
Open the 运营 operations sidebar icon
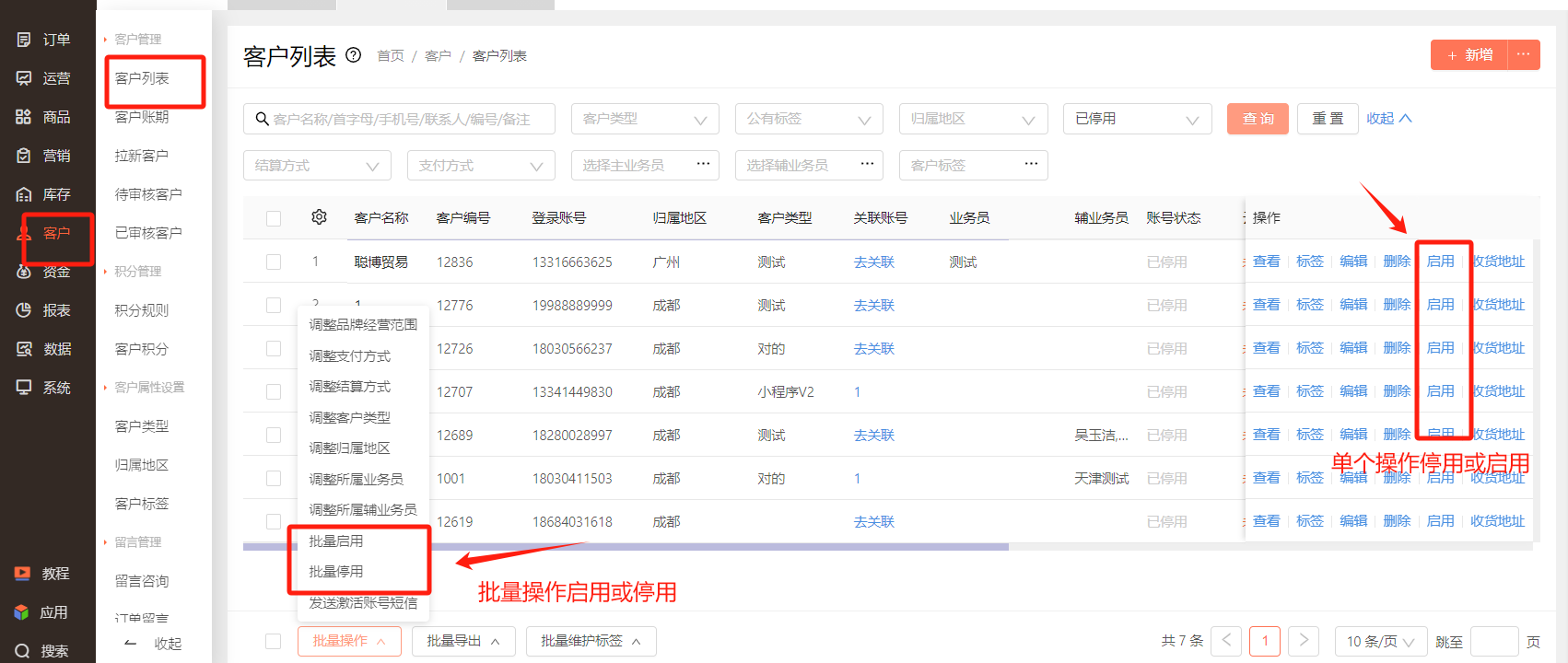click(x=24, y=78)
